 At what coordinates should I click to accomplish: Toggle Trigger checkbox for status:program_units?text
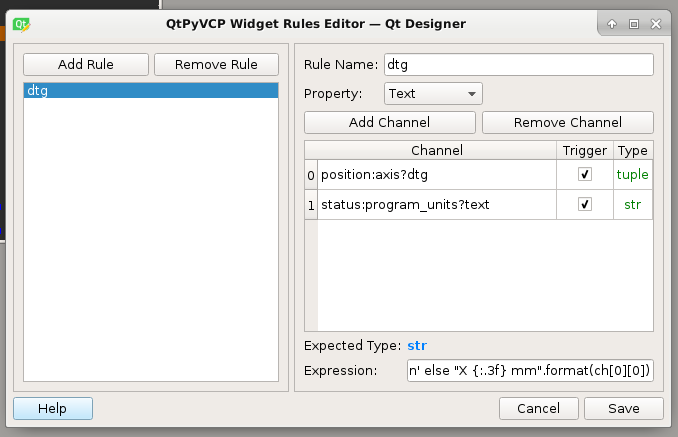(x=585, y=204)
